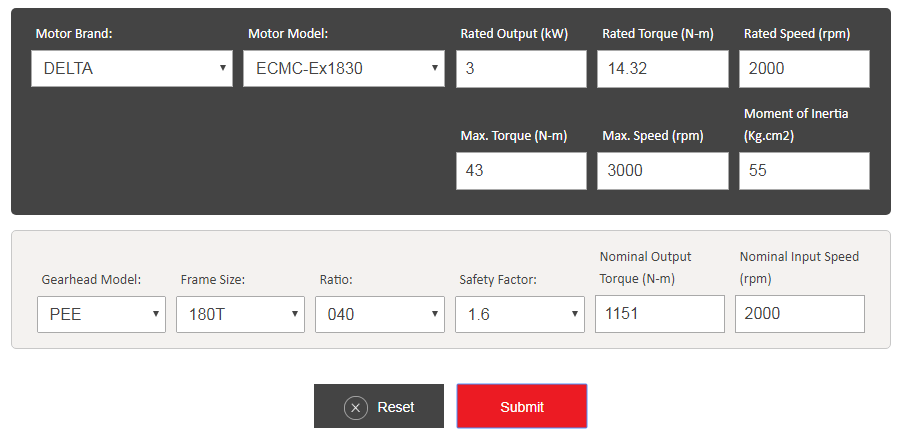
Task: Select the Nominal Output Torque field
Action: (659, 314)
